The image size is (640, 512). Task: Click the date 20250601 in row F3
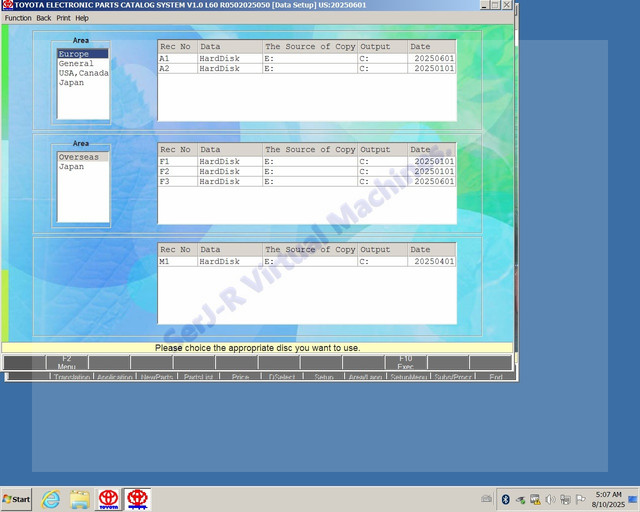pyautogui.click(x=434, y=181)
